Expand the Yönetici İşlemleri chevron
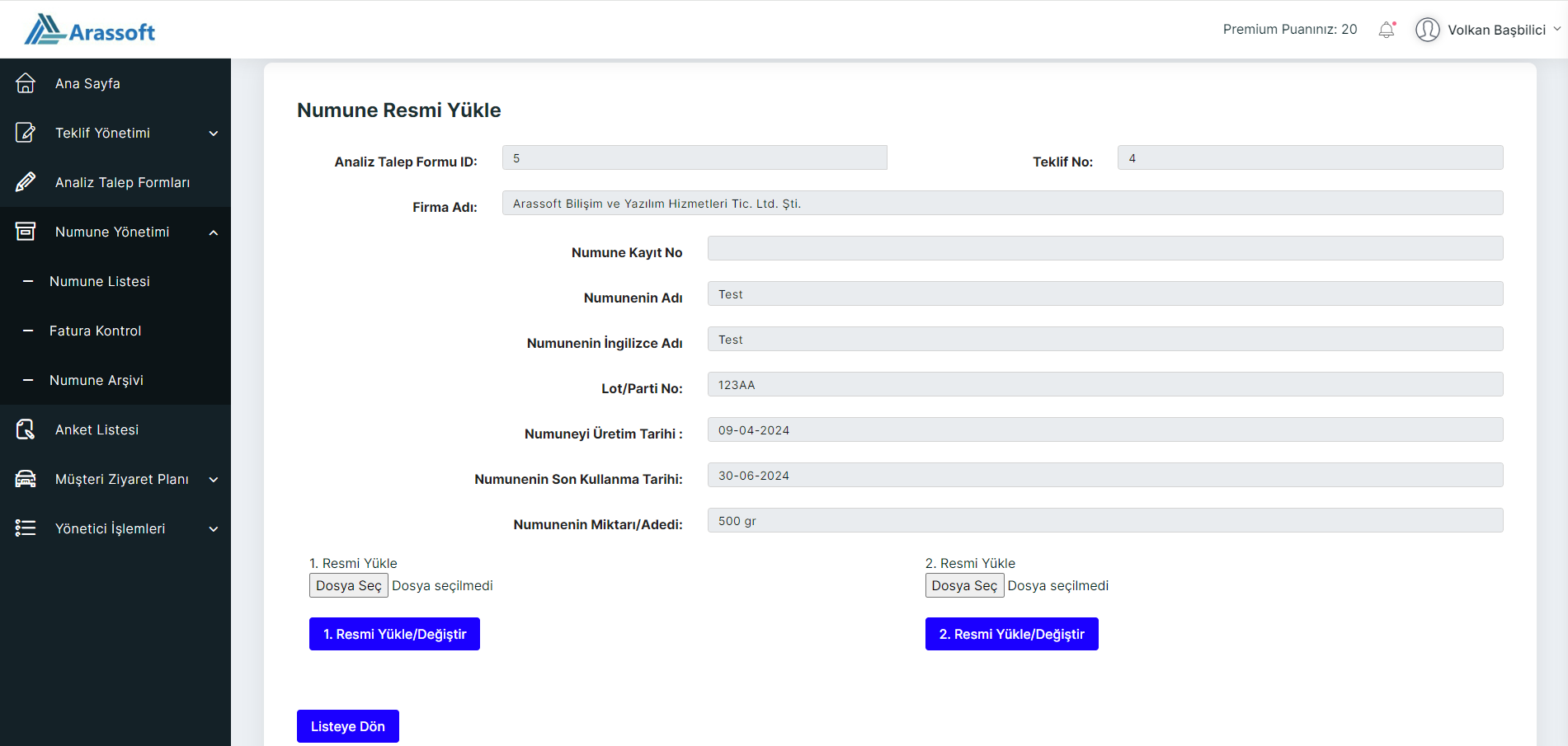 pyautogui.click(x=214, y=529)
